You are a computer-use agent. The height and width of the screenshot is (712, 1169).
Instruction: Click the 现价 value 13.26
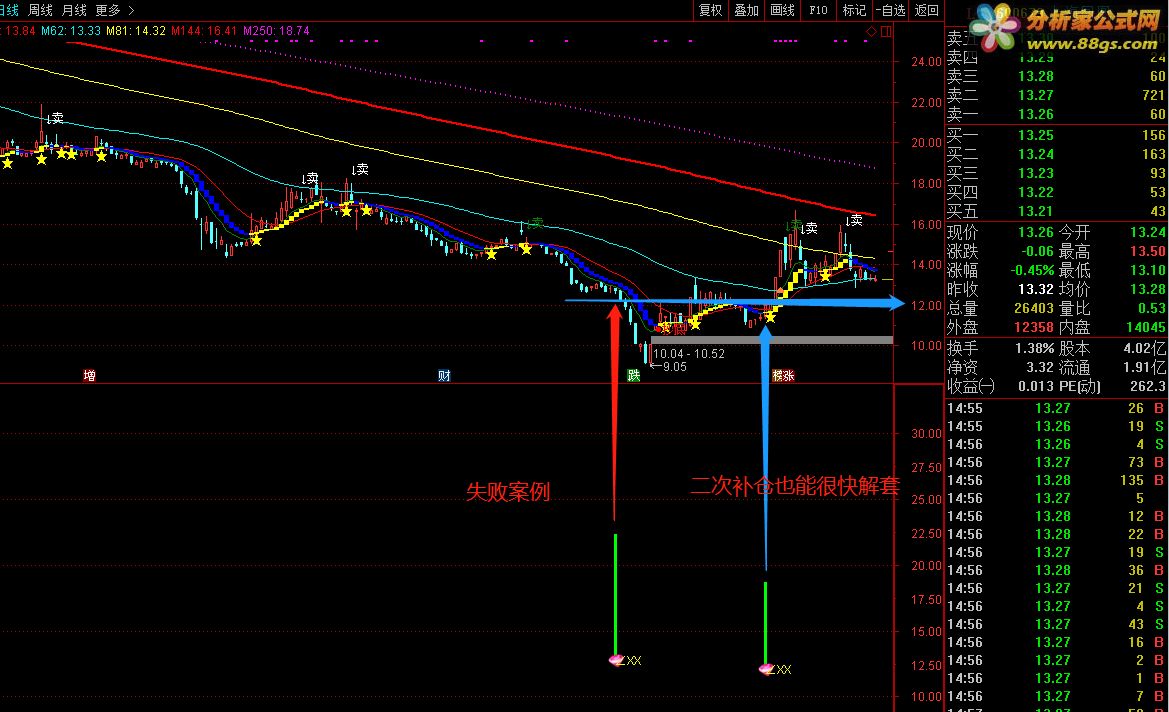[1036, 233]
